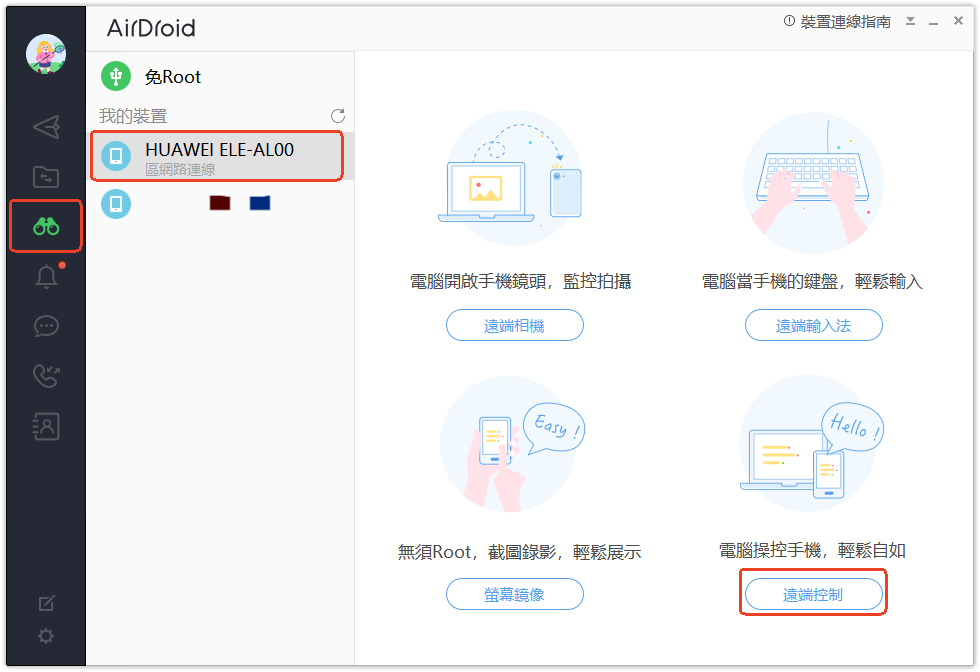The width and height of the screenshot is (980, 672).
Task: Click the text 電腦開啟手機鏡頭，監控拍攝
Action: click(520, 281)
